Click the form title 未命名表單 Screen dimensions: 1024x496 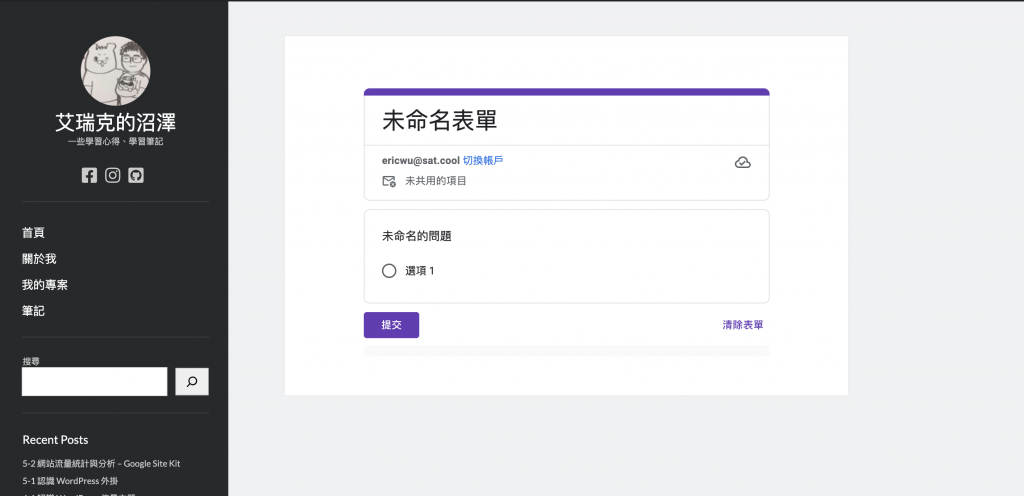[x=440, y=121]
